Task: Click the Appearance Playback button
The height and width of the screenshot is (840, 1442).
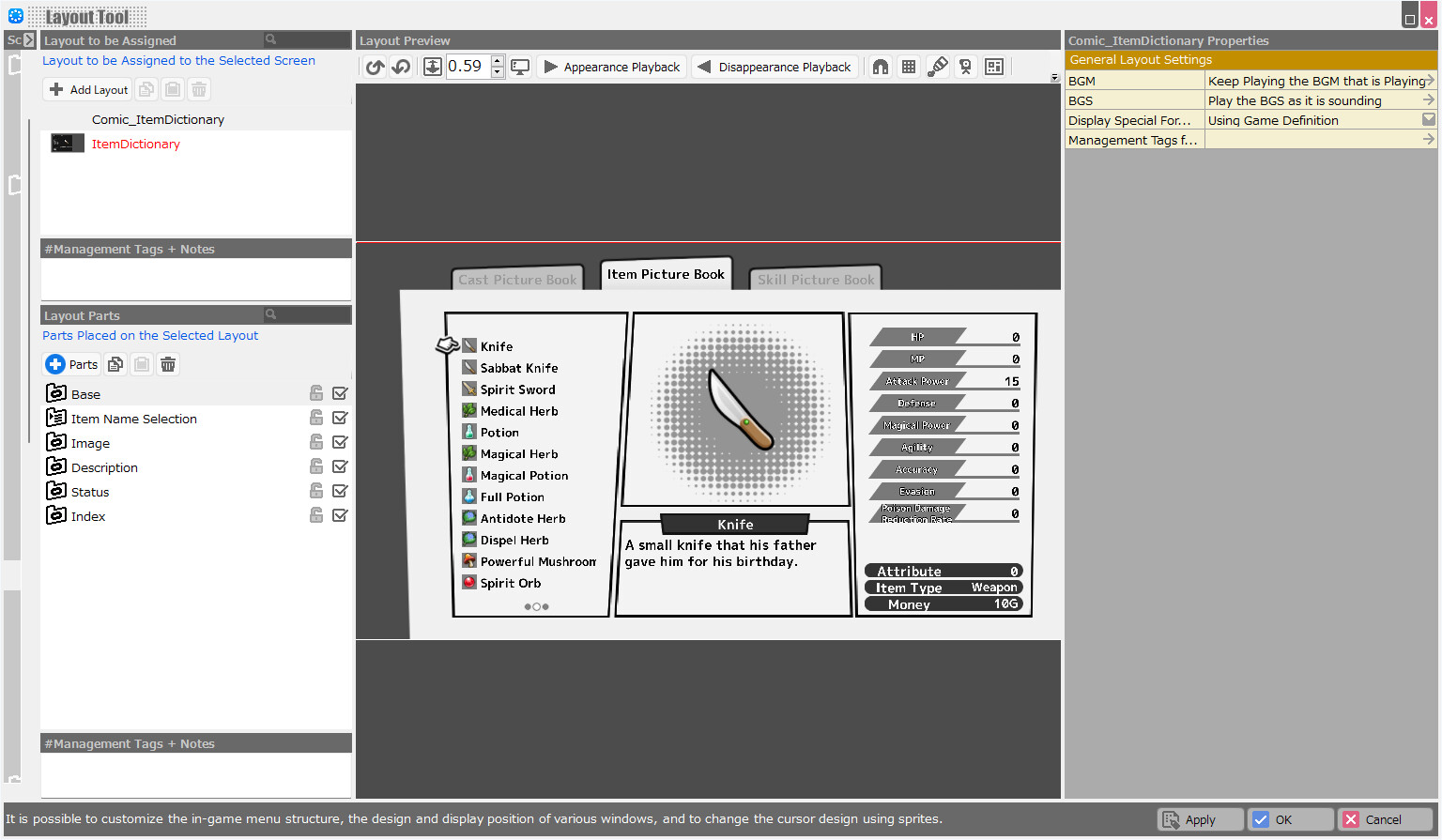Action: point(611,67)
